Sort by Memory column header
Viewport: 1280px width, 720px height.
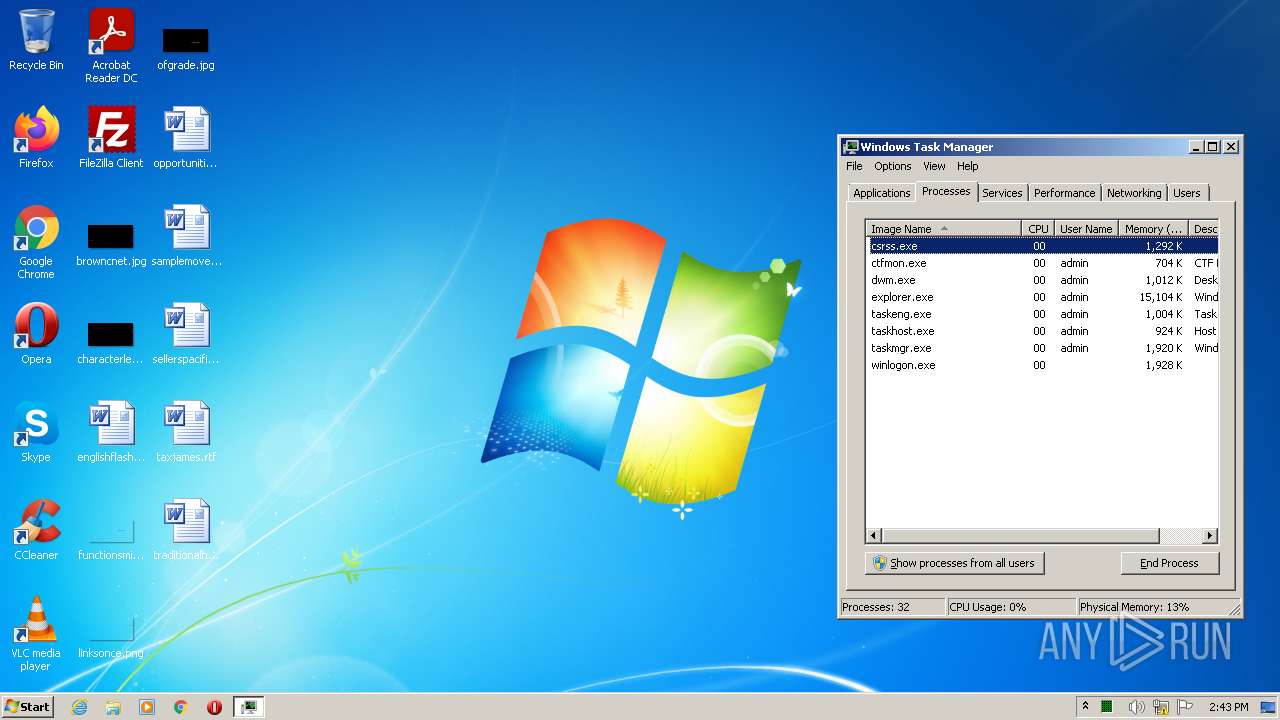point(1153,229)
